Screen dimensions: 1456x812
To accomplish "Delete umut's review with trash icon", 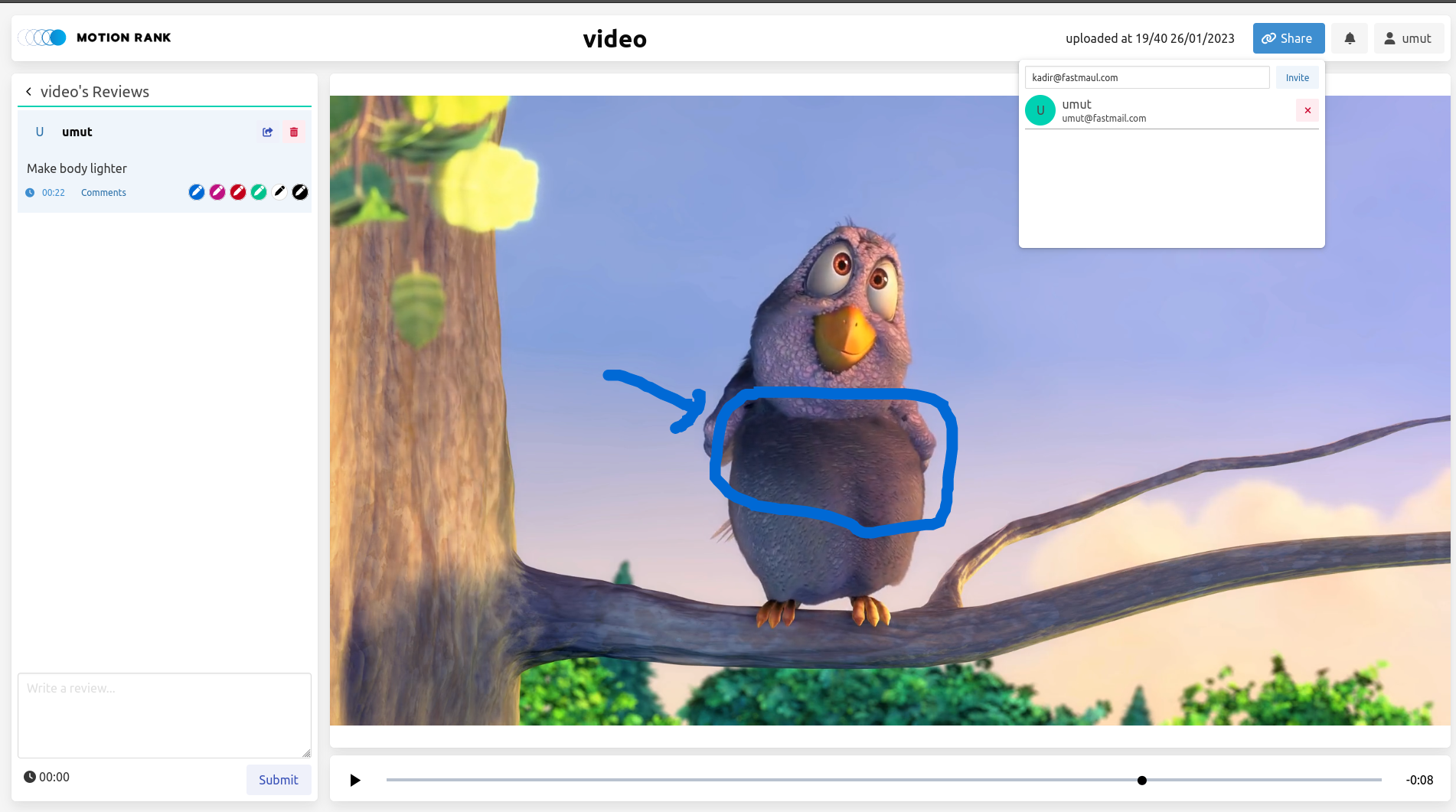I will (x=294, y=132).
